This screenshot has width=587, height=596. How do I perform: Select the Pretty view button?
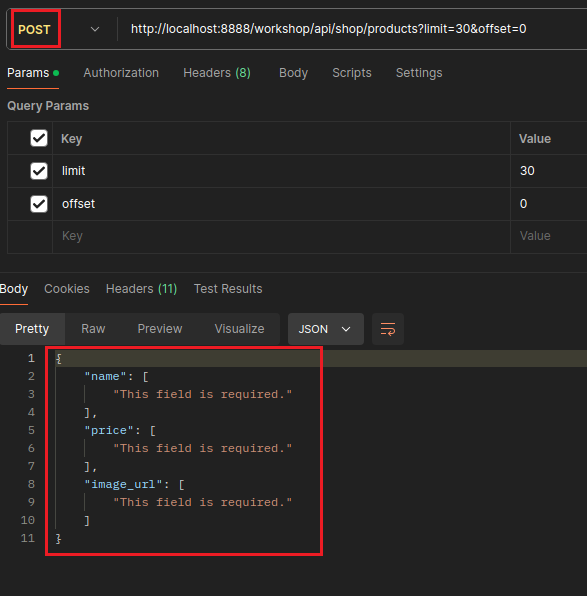point(32,329)
